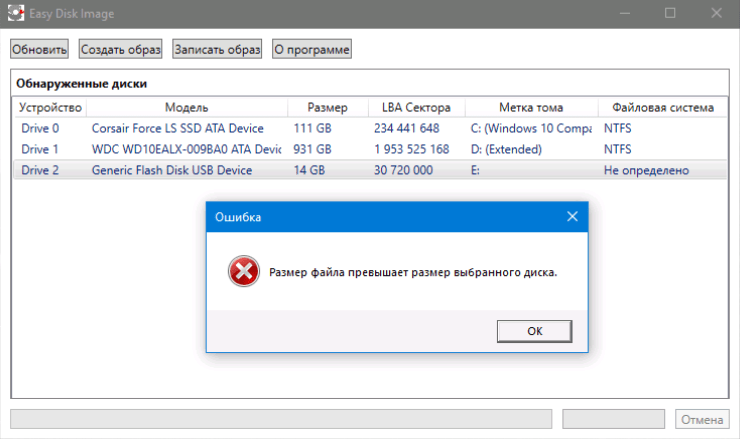740x439 pixels.
Task: Click the E: volume label cell
Action: [x=475, y=170]
